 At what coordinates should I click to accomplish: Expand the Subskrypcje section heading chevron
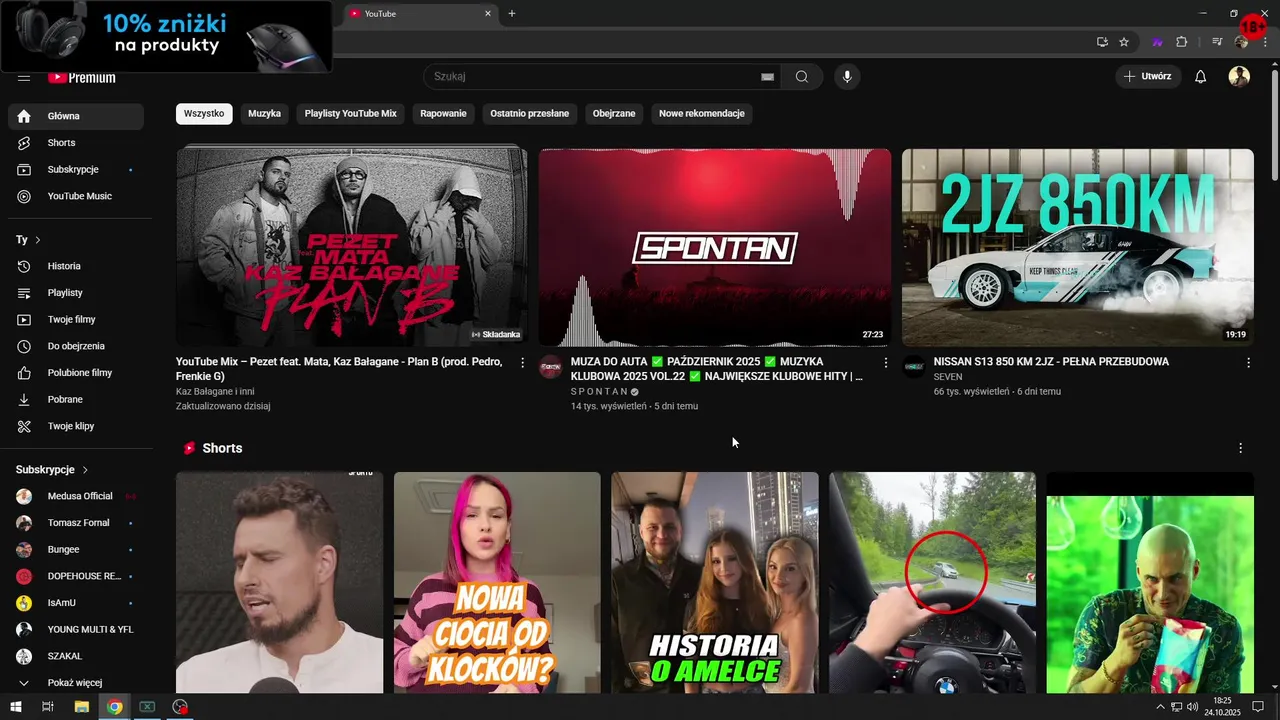(x=85, y=470)
